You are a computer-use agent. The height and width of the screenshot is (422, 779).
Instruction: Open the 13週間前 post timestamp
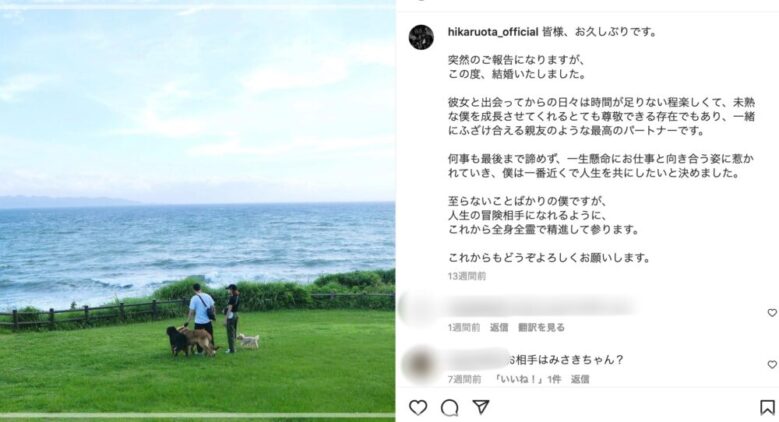467,276
